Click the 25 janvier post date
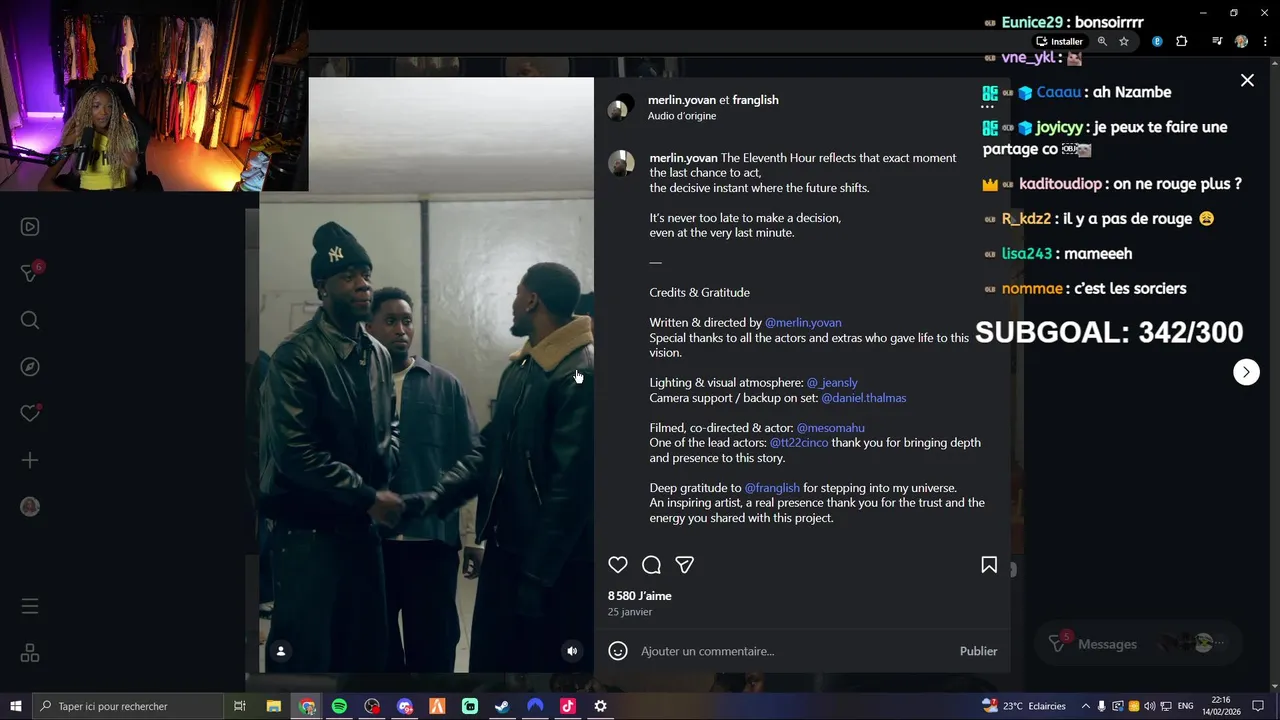This screenshot has width=1280, height=720. (x=630, y=612)
